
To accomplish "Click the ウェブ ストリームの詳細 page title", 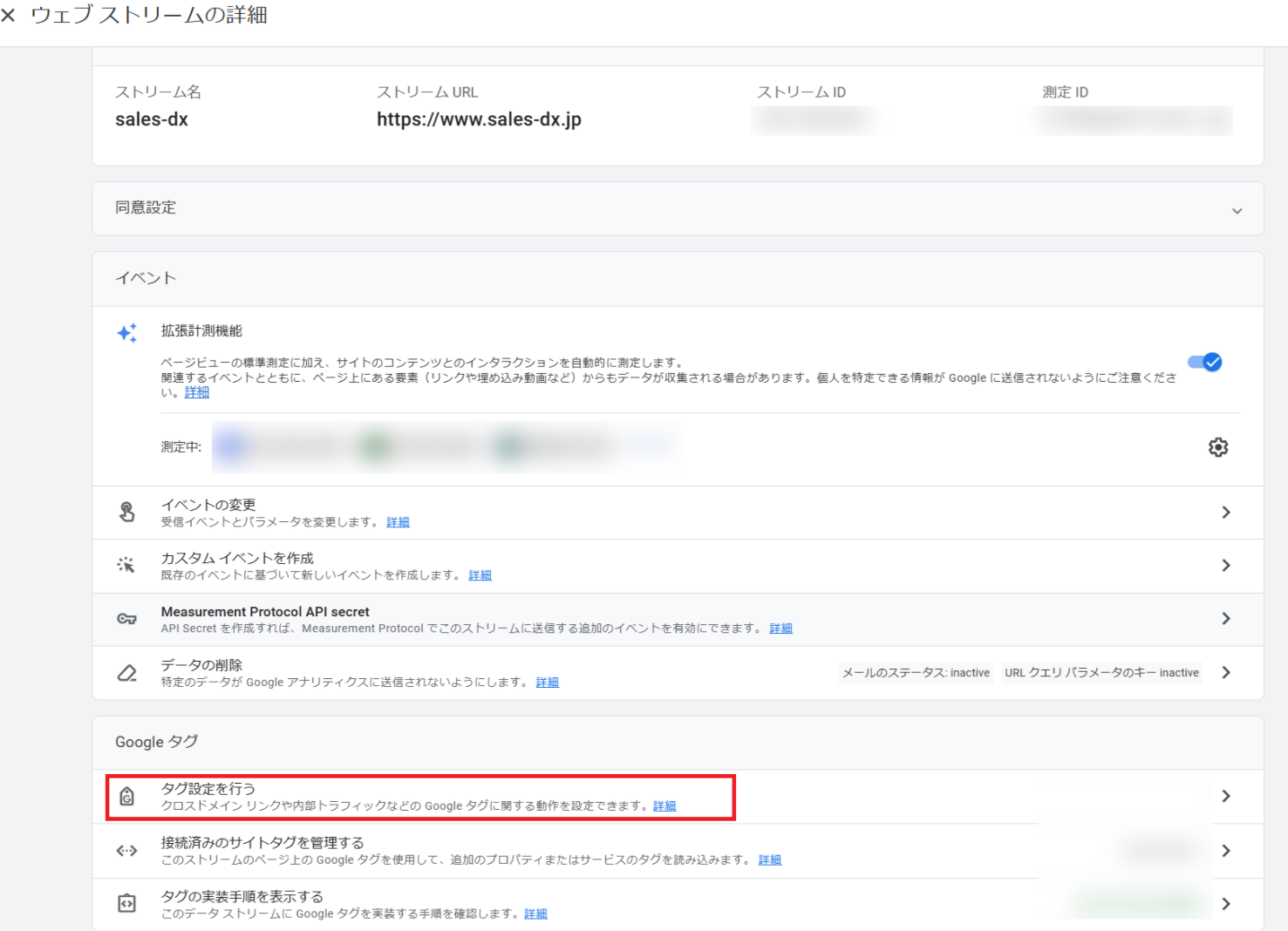I will pos(149,15).
